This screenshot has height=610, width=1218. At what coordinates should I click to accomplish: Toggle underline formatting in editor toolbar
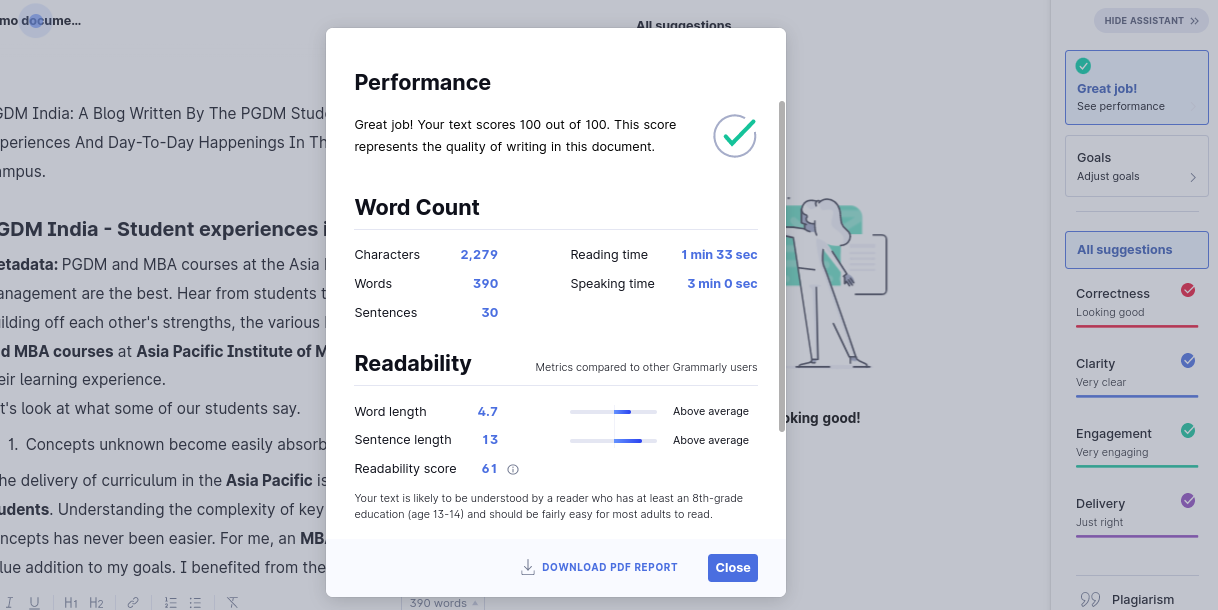pyautogui.click(x=34, y=603)
